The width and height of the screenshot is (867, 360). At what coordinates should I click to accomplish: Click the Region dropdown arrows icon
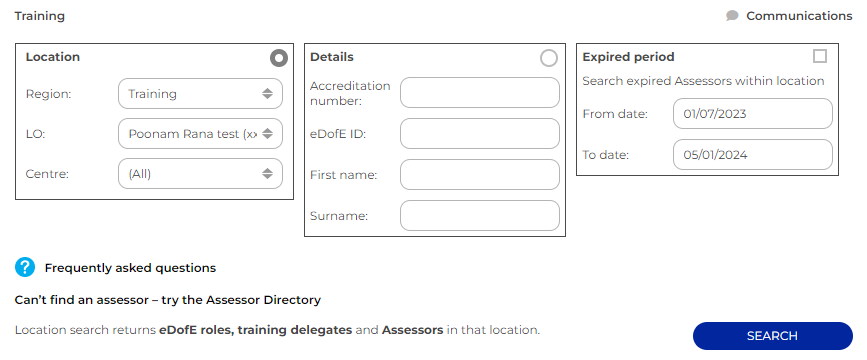tap(268, 93)
